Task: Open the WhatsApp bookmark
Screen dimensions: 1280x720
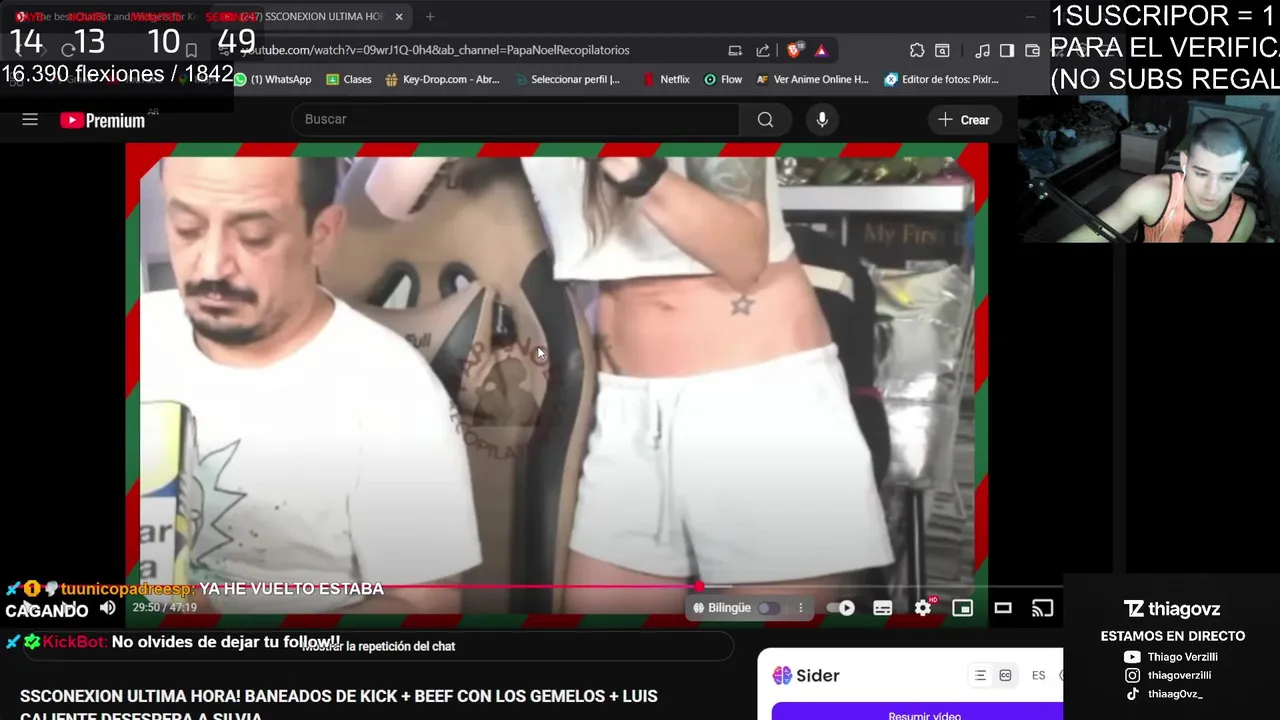Action: (x=272, y=79)
